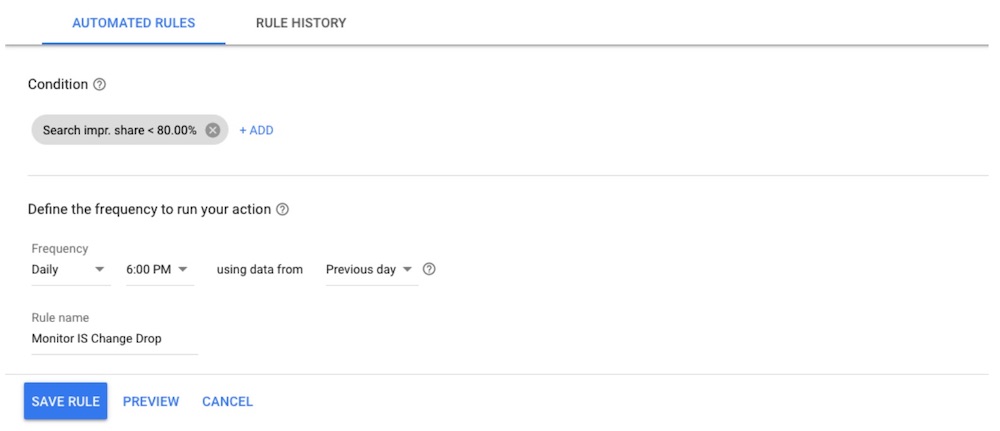Edit the Search impr. share condition text
The height and width of the screenshot is (431, 1000).
point(120,130)
